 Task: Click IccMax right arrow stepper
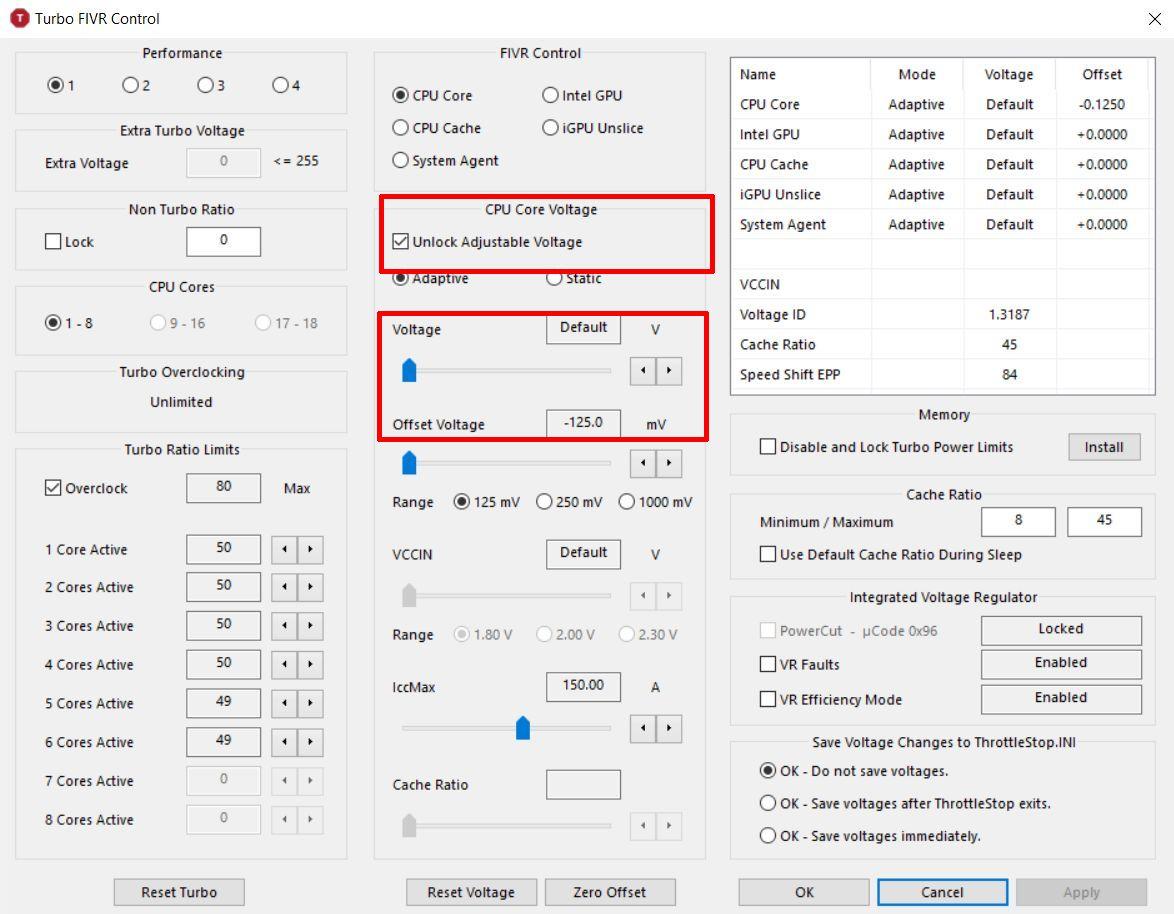coord(668,729)
